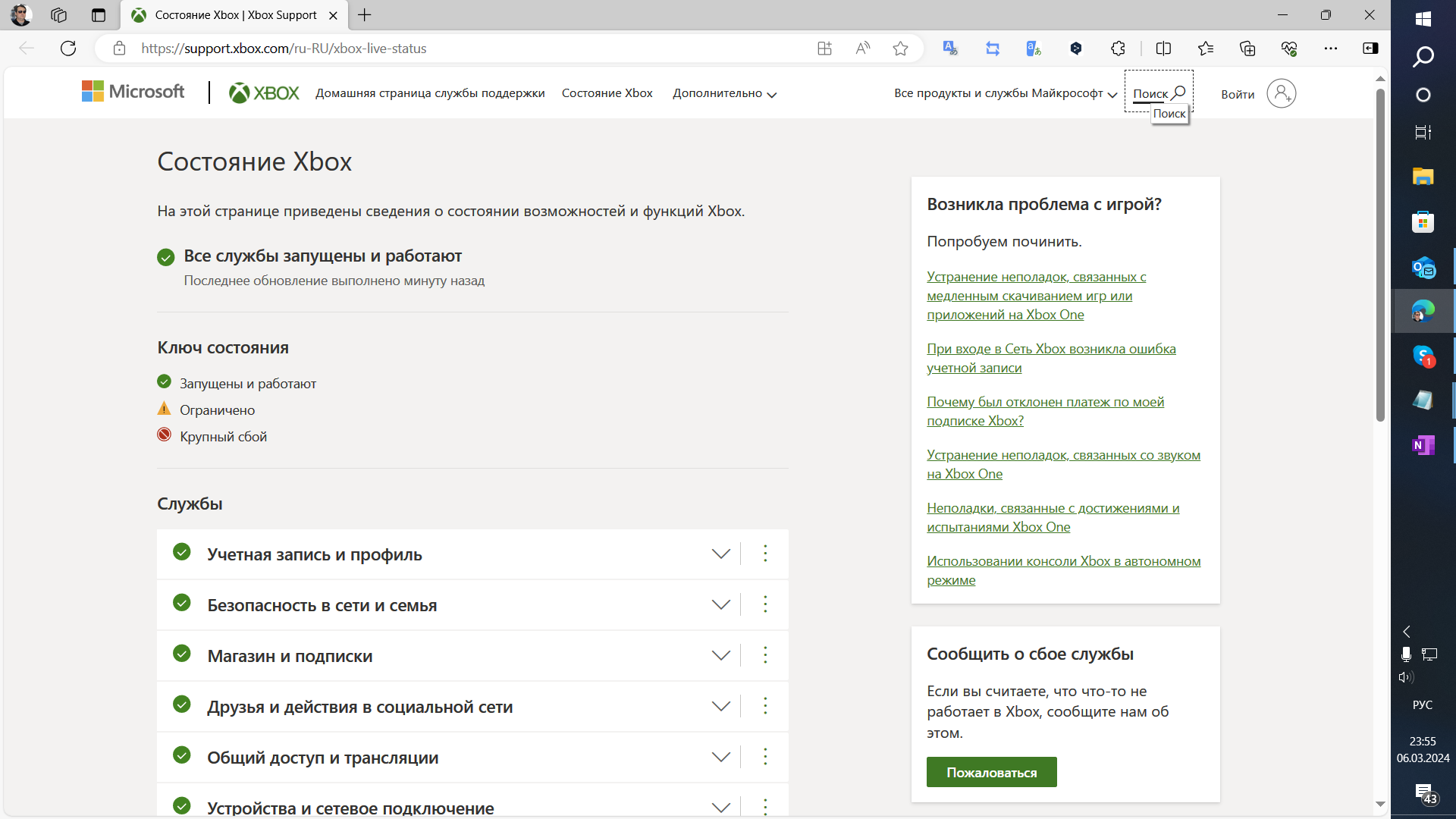Screen dimensions: 1456x819
Task: Expand the Учетная запись и профиль section
Action: tap(720, 554)
